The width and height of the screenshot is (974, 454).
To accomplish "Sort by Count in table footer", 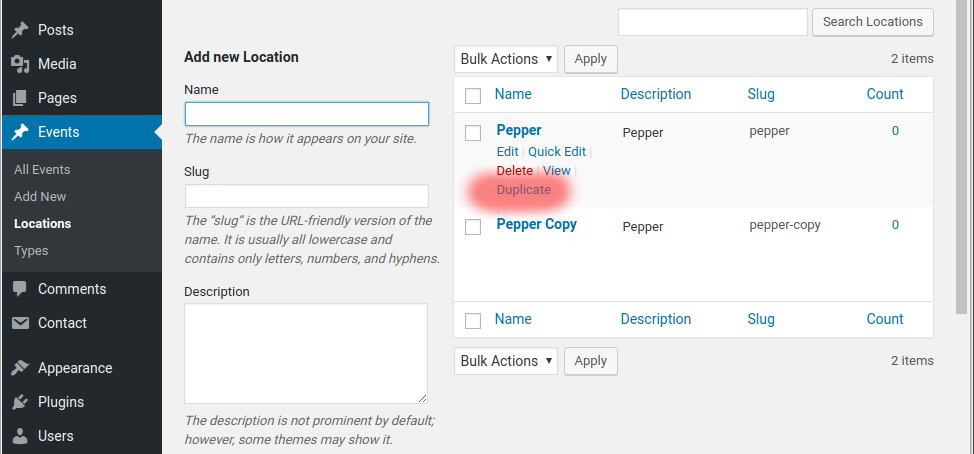I will click(885, 319).
